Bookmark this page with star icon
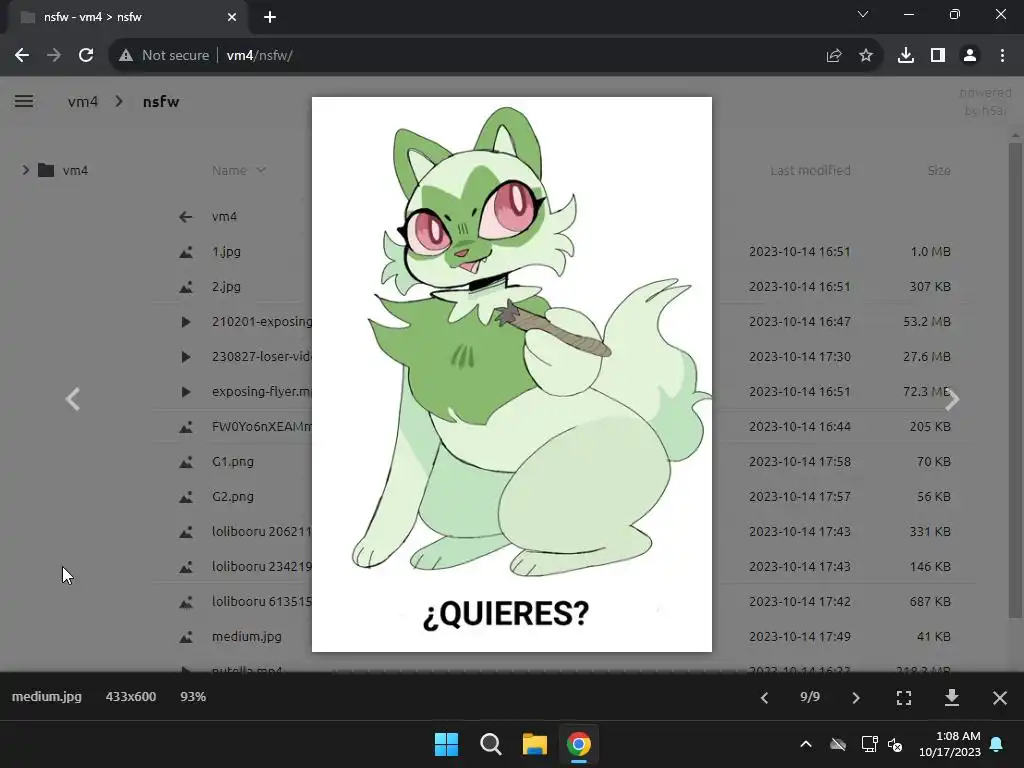Screen dimensions: 1024x768 (866, 56)
